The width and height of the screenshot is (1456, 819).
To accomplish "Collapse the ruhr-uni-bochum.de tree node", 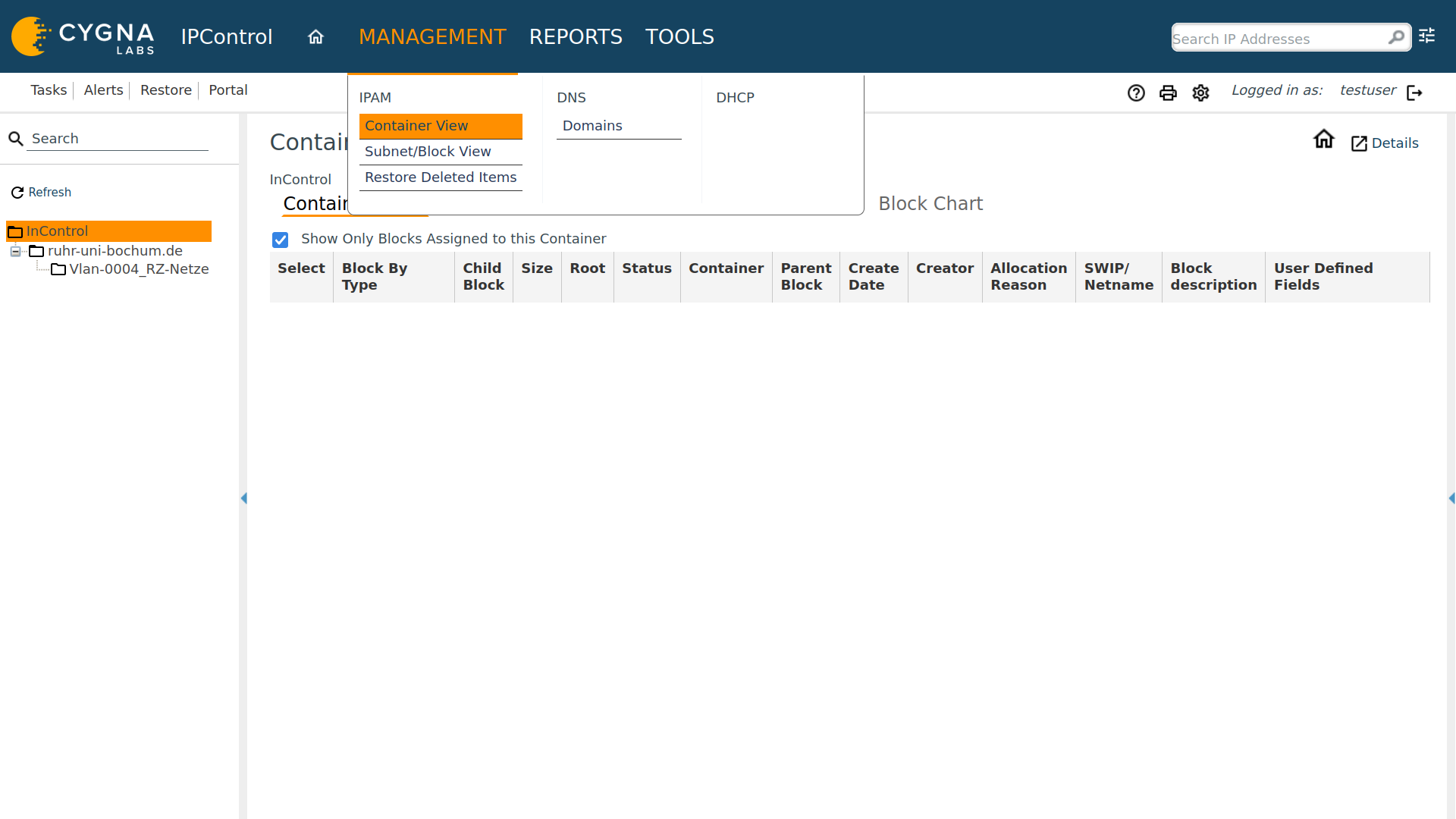I will 15,251.
